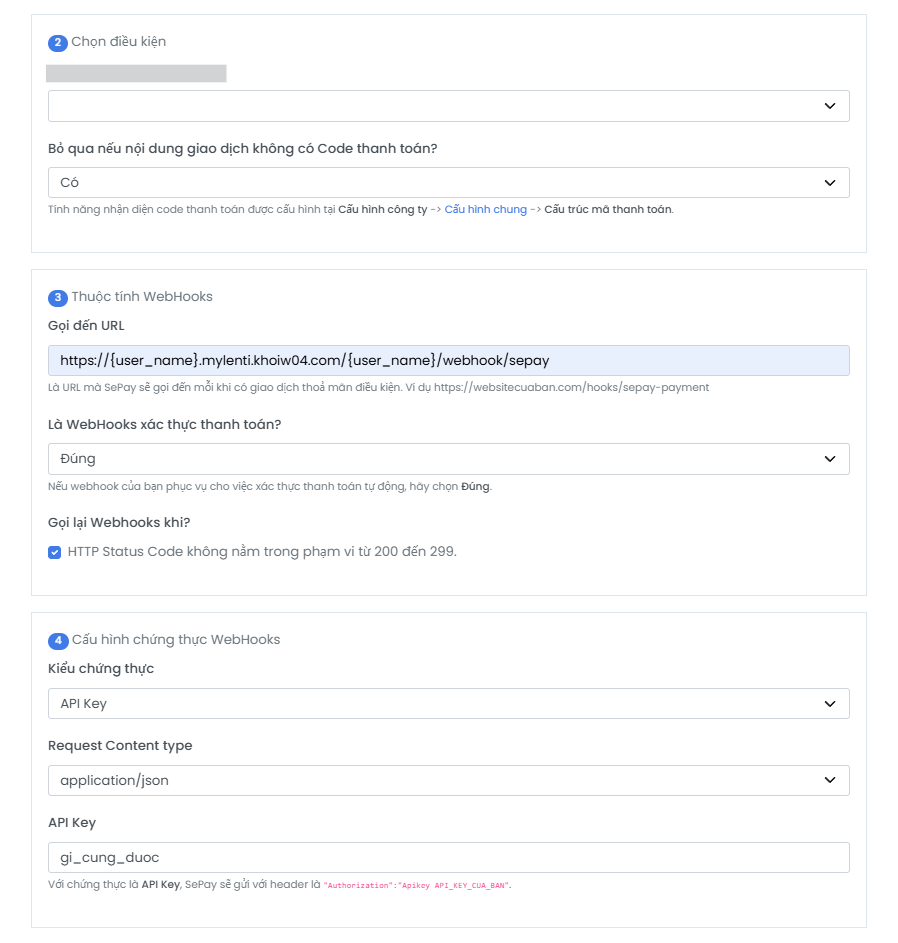Click the 'Gọi đến URL' webhook input field
The height and width of the screenshot is (943, 898).
[x=448, y=360]
